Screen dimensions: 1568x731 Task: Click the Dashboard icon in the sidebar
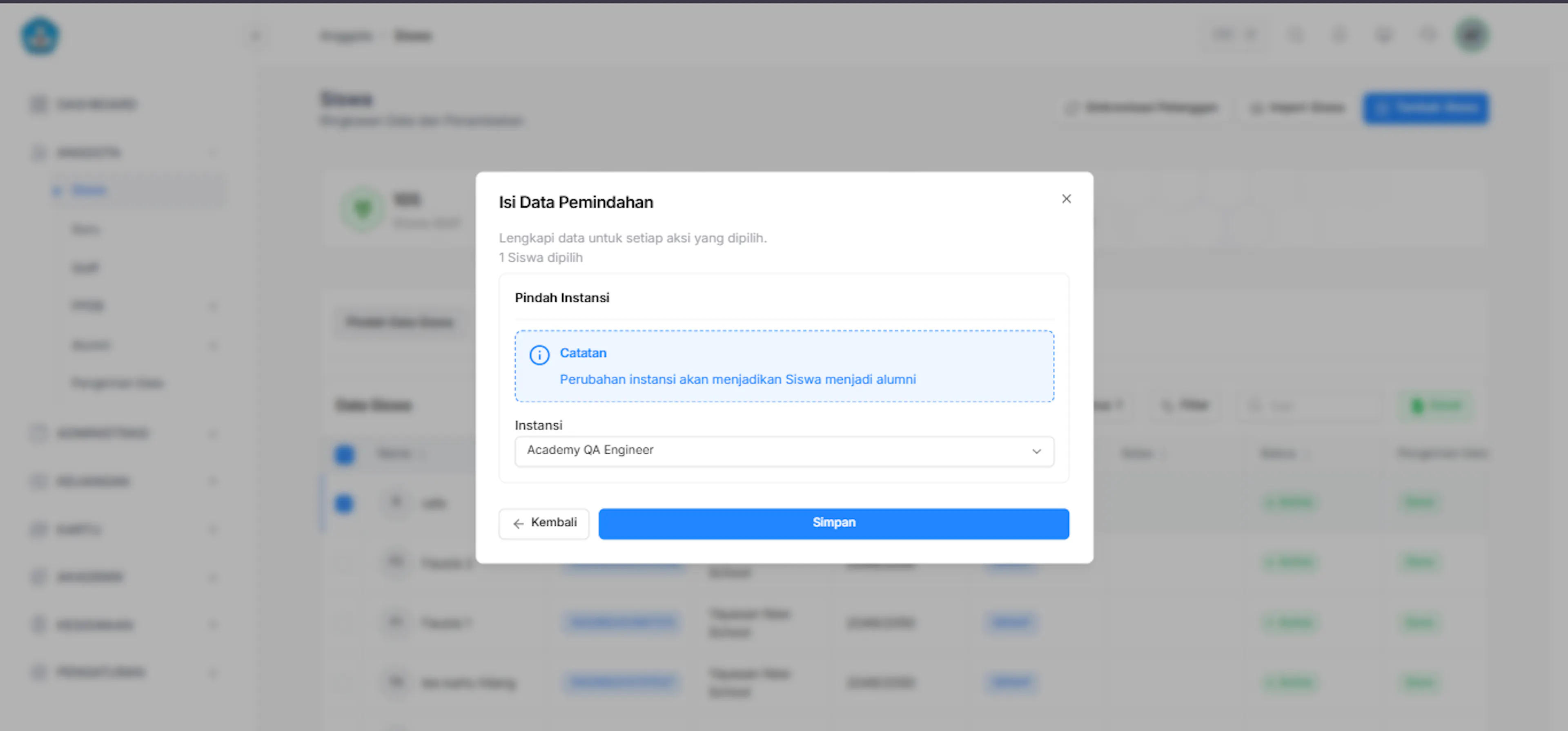pyautogui.click(x=38, y=104)
